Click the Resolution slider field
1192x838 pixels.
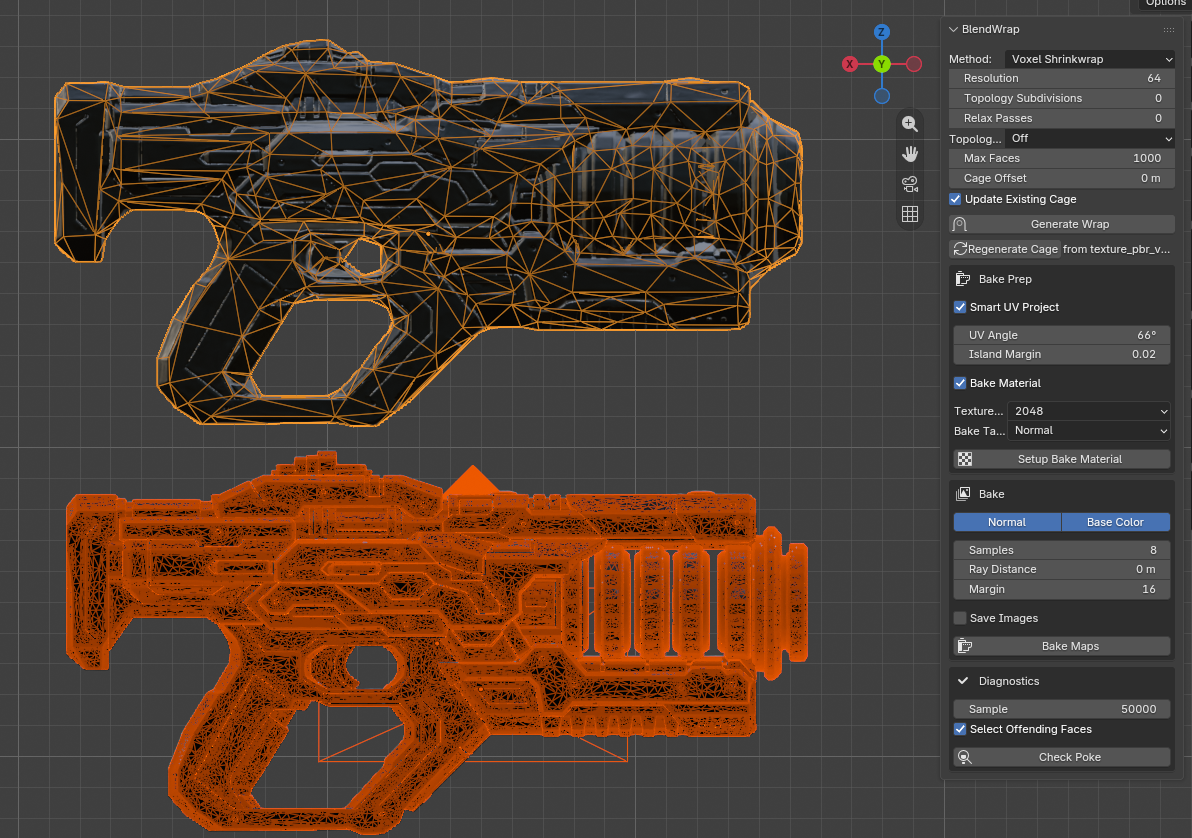(1062, 78)
